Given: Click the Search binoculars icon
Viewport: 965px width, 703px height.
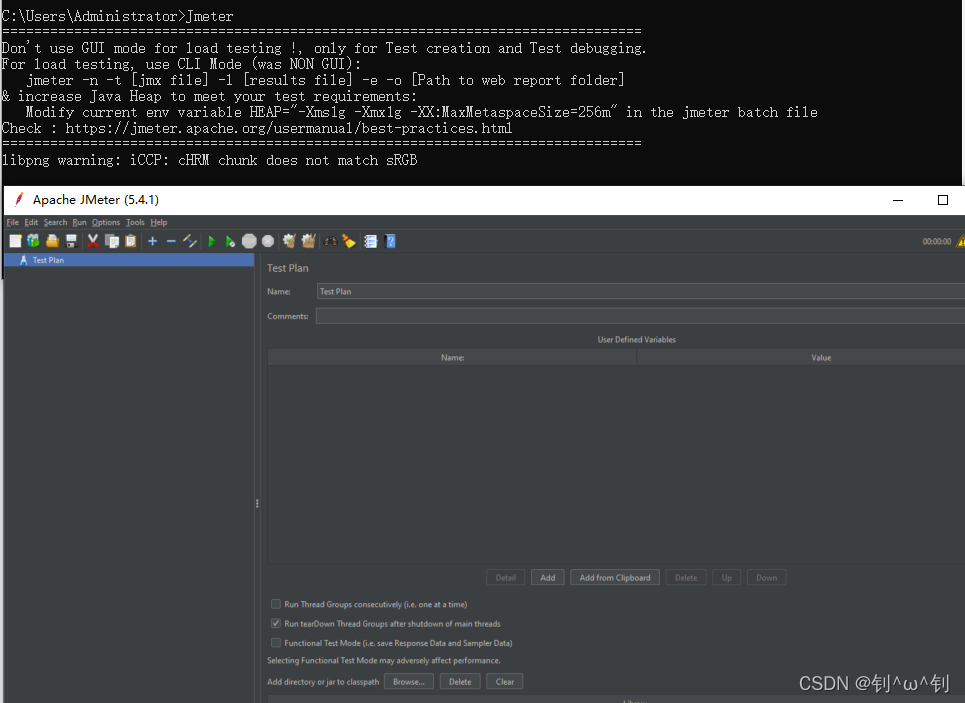Looking at the screenshot, I should [330, 241].
